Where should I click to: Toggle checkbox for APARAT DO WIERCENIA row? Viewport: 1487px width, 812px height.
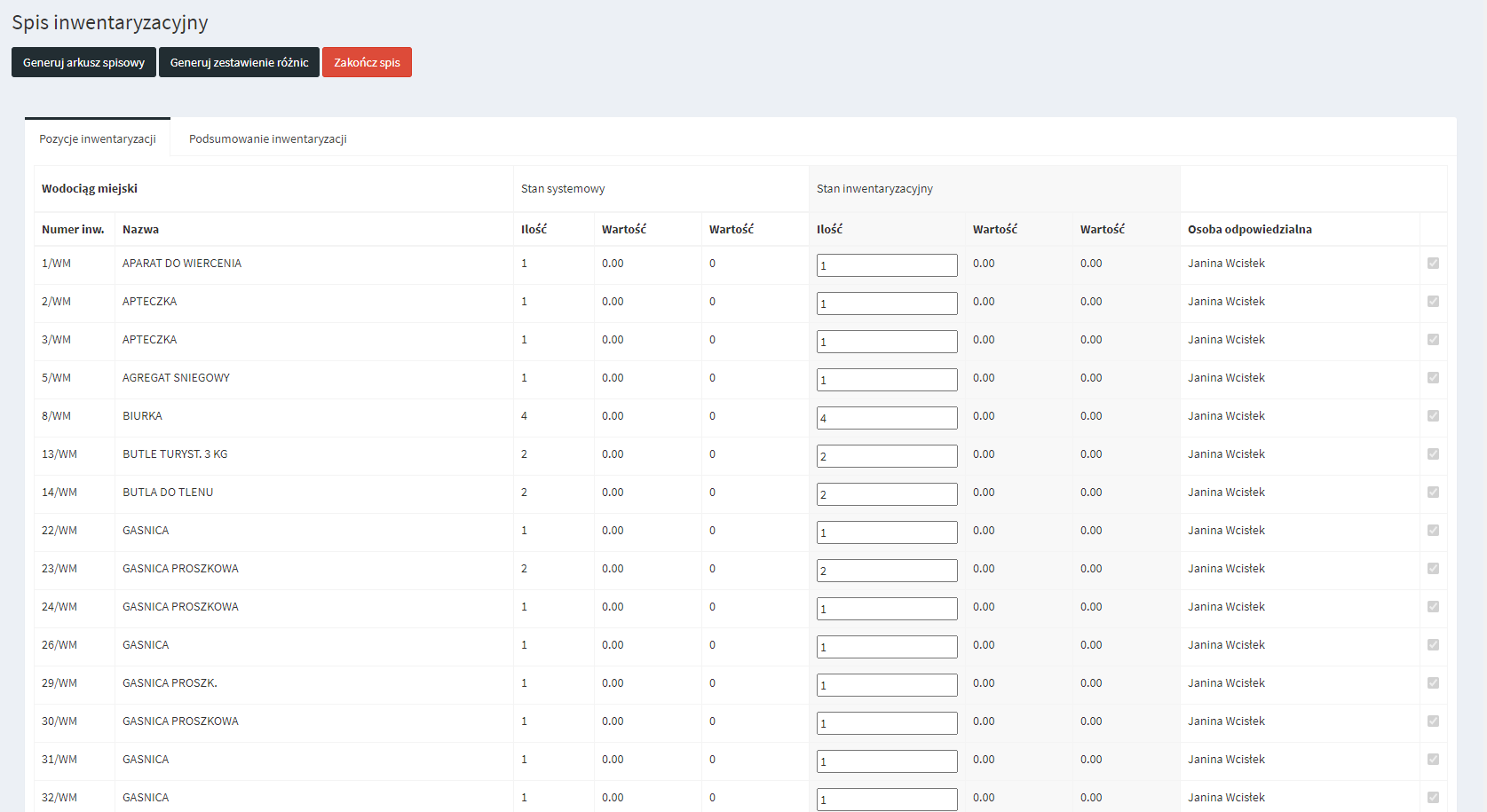[1433, 264]
